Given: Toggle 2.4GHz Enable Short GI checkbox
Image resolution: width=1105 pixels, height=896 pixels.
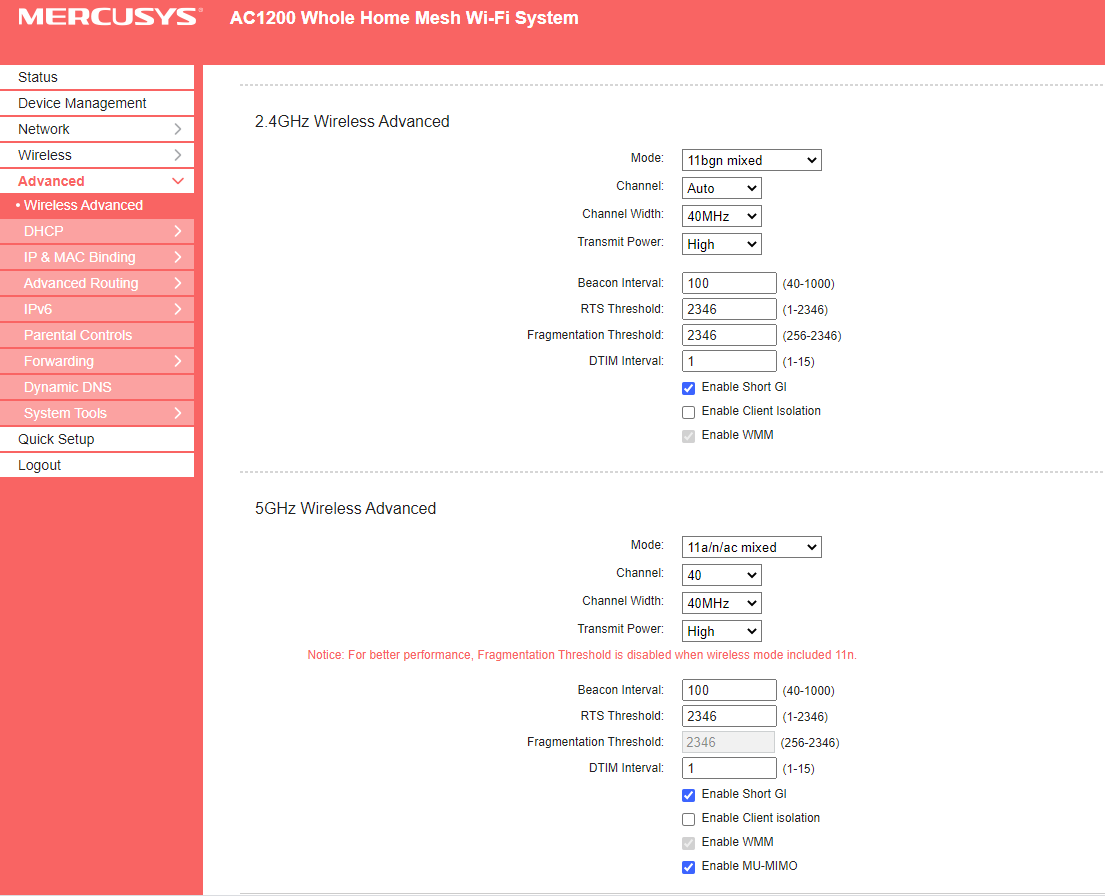Looking at the screenshot, I should point(689,388).
